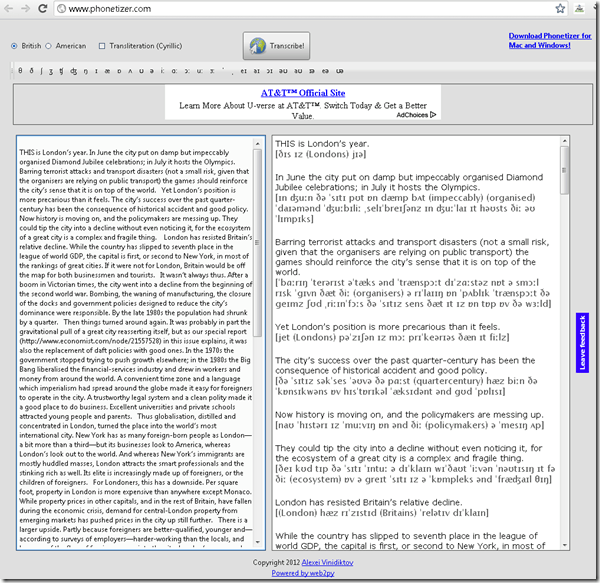The image size is (600, 583).
Task: Open Download Phonetizer for Mac and Windows link
Action: [x=549, y=40]
